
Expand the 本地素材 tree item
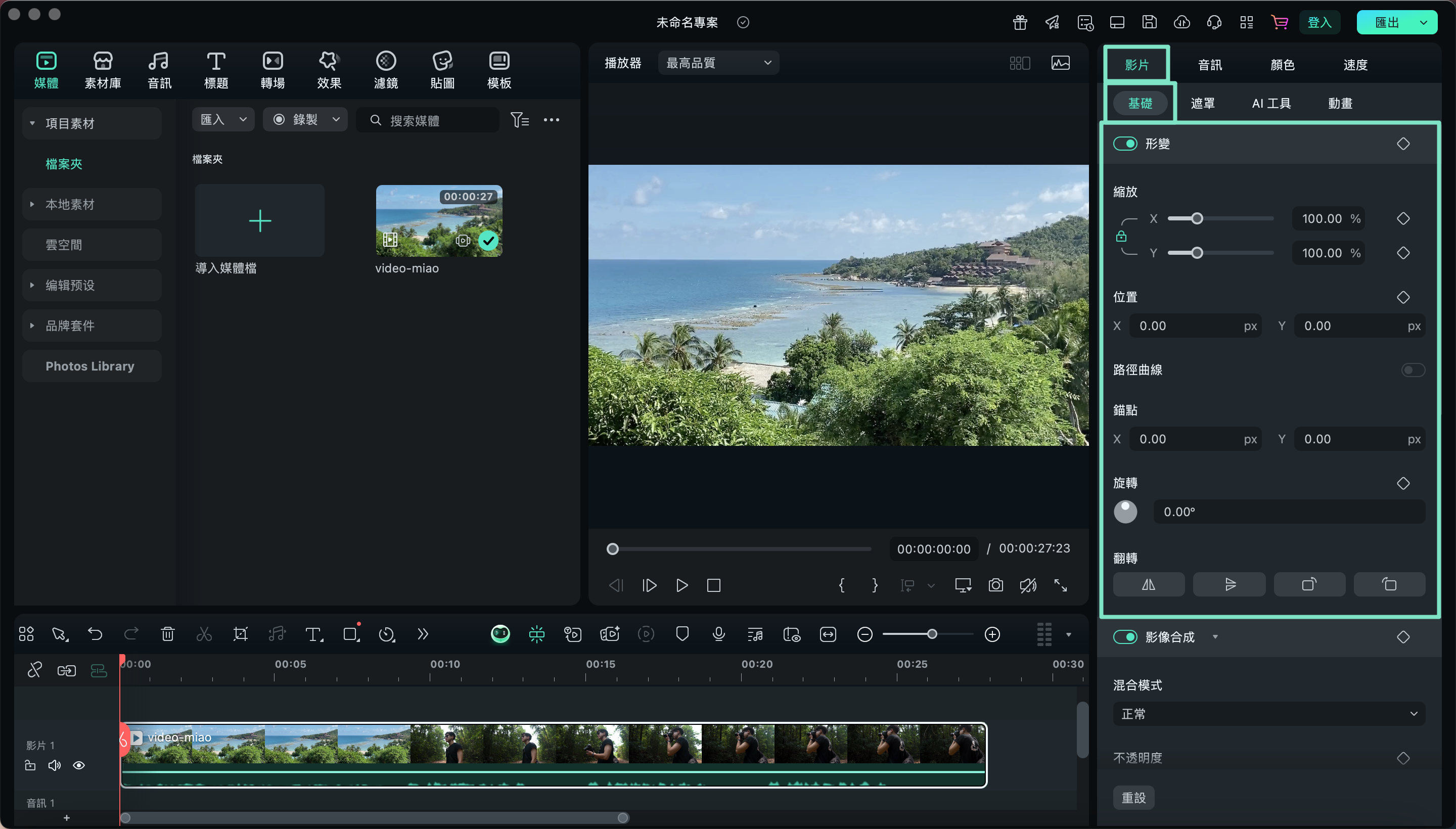pos(32,204)
